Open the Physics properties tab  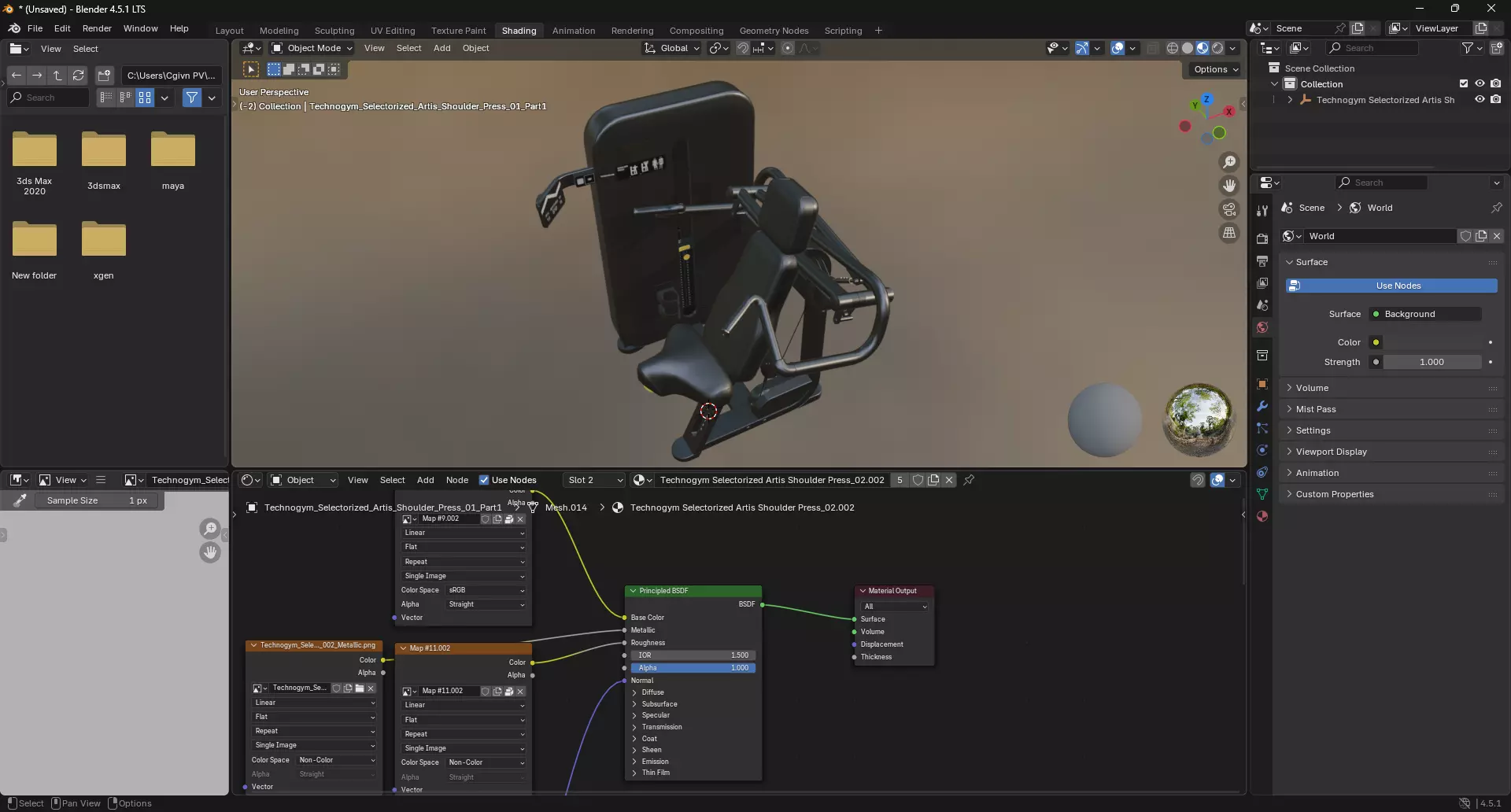coord(1262,450)
